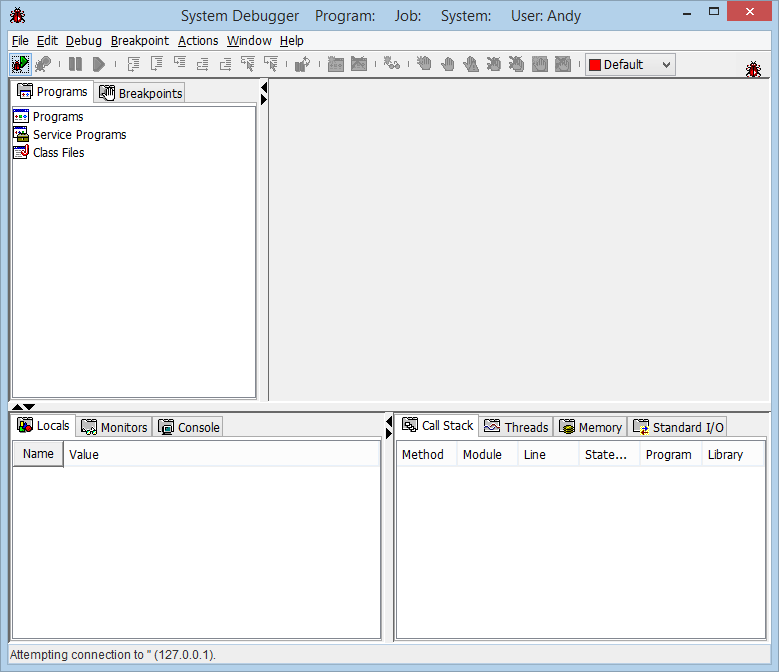Switch to the Threads tab

click(516, 427)
